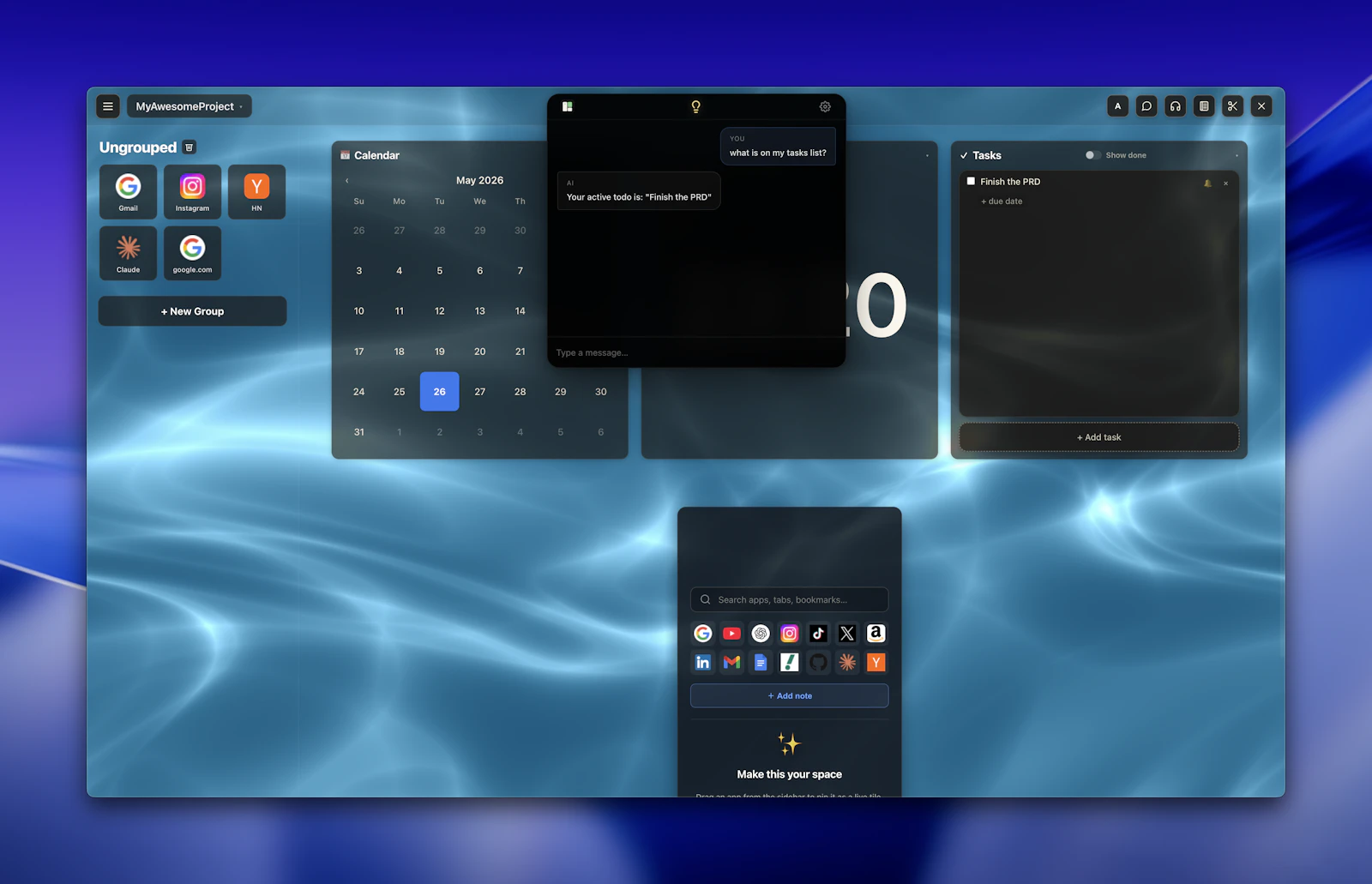This screenshot has width=1372, height=884.
Task: Create a group with + New Group
Action: tap(192, 311)
